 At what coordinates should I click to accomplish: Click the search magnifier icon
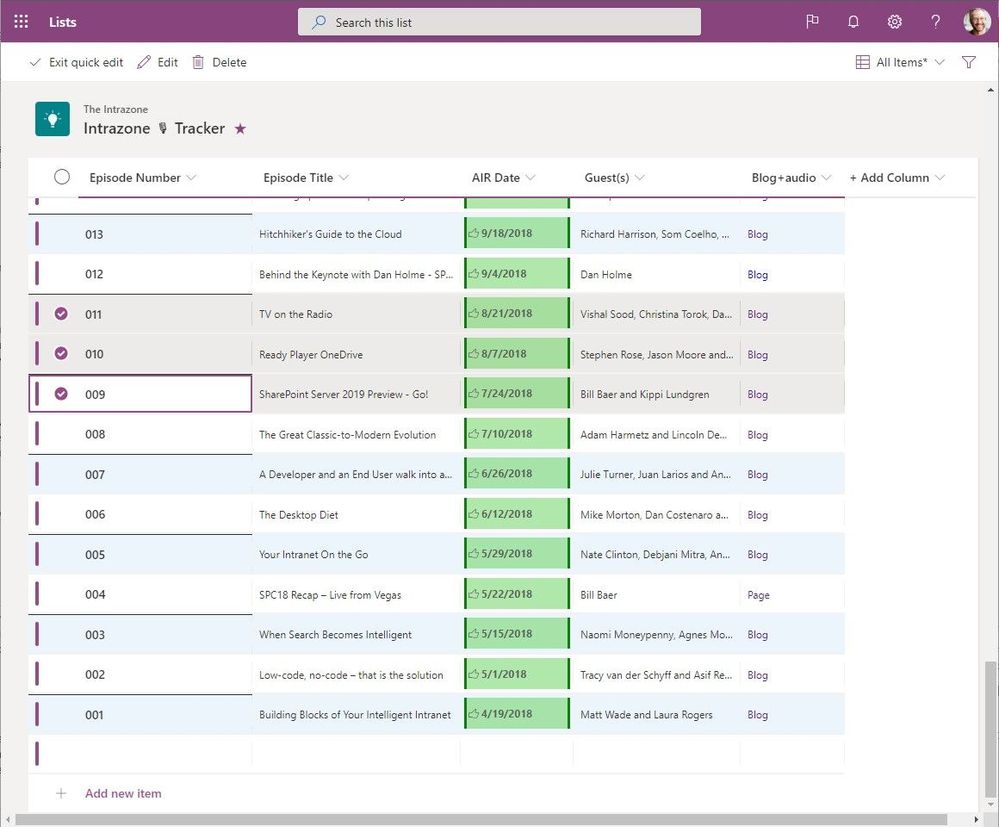[319, 22]
